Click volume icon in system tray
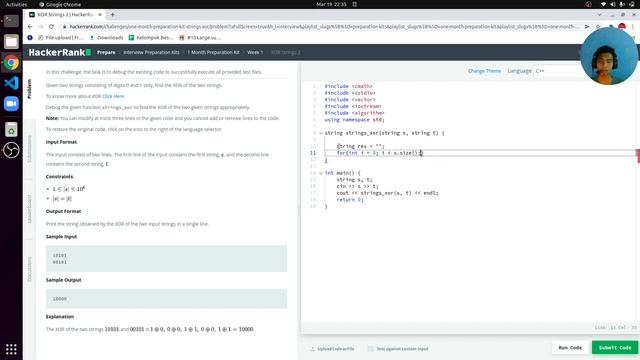This screenshot has height=360, width=640. coord(613,4)
